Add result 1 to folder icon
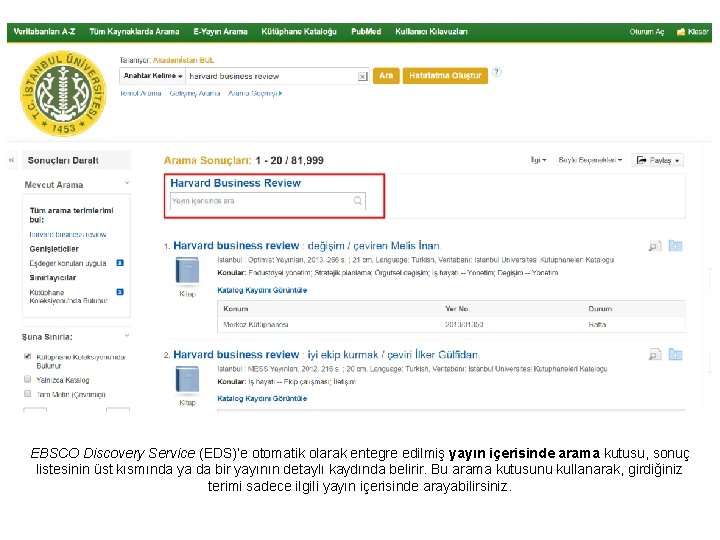The image size is (720, 540). 675,246
